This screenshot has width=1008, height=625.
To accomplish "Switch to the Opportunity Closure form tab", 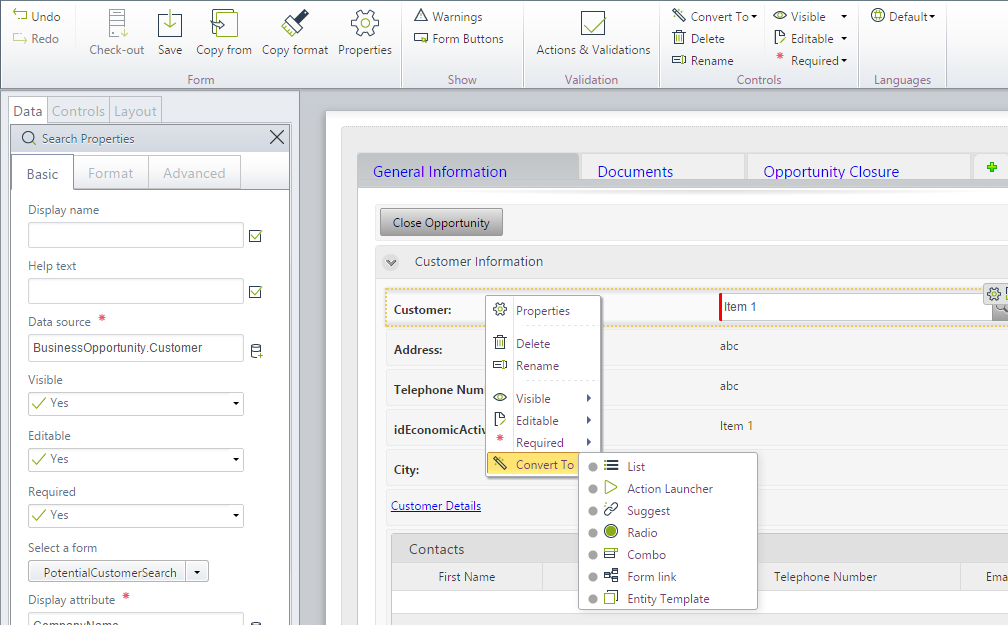I will click(x=858, y=168).
